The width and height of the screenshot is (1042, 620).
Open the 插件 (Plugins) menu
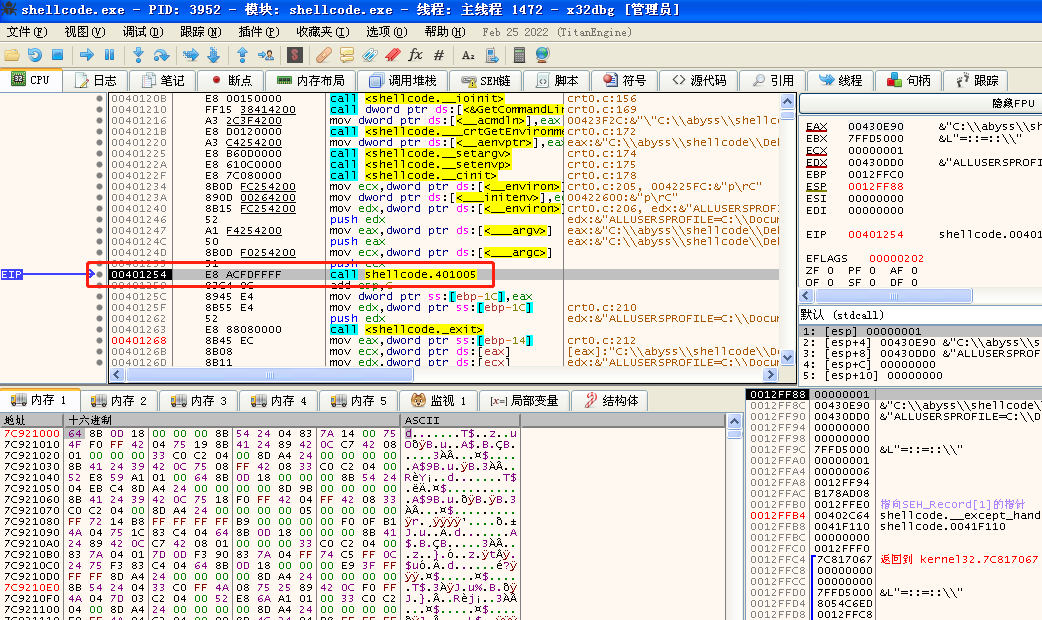(x=251, y=32)
